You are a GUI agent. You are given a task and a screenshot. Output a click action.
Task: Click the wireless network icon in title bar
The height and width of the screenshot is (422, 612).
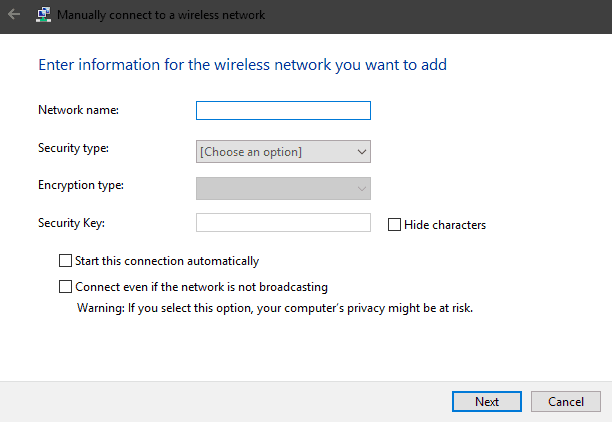[44, 15]
